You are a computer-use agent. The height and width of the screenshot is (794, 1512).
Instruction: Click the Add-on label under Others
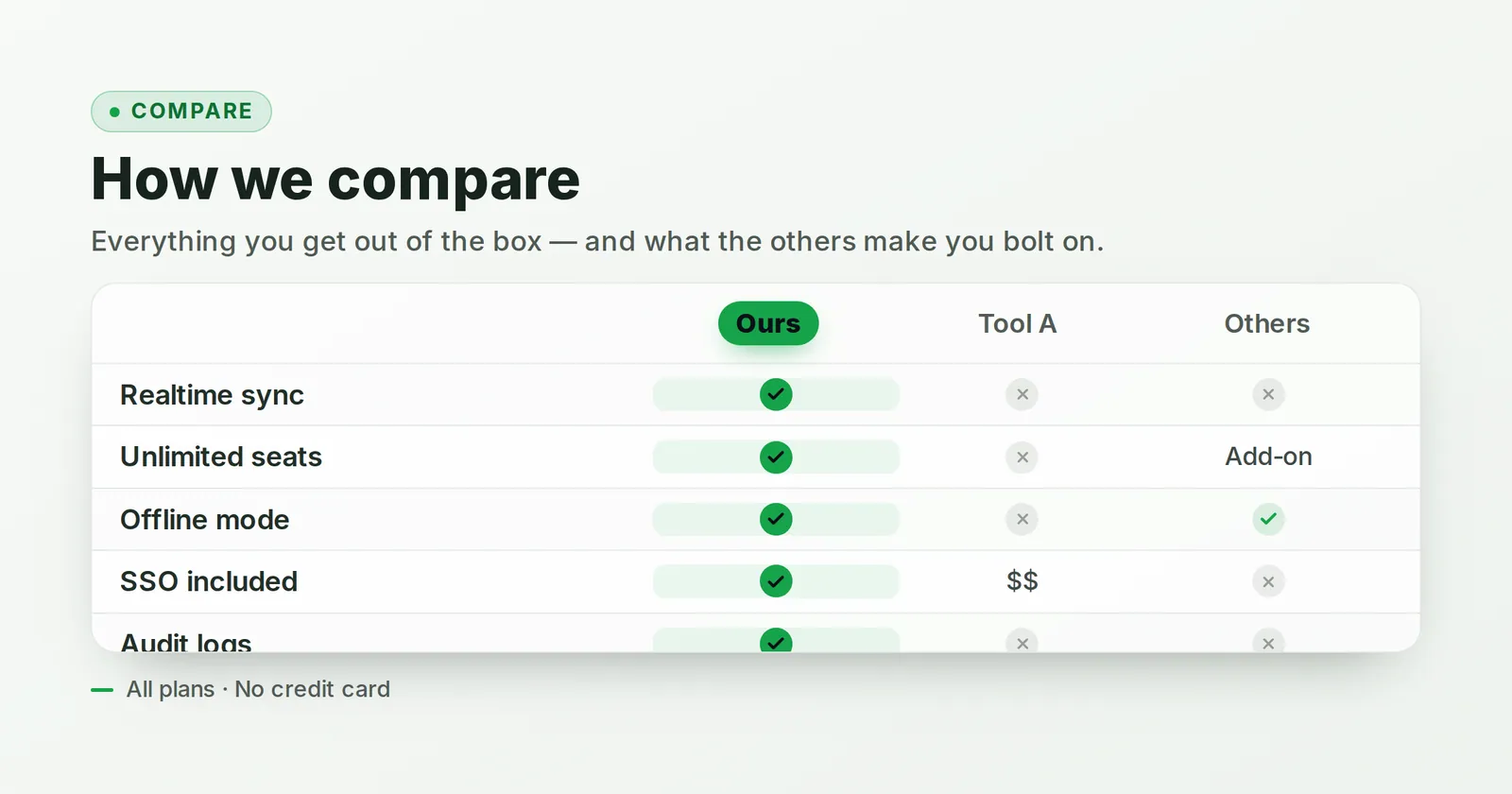(1268, 457)
